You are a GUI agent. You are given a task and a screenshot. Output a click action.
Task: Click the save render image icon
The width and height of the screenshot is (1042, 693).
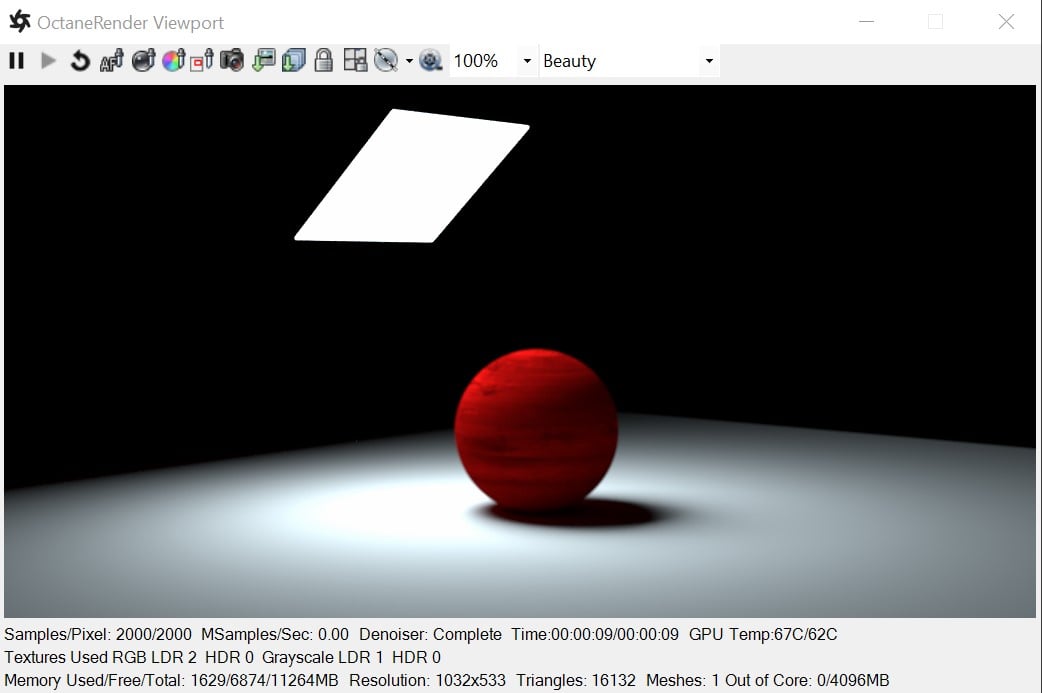(x=264, y=60)
